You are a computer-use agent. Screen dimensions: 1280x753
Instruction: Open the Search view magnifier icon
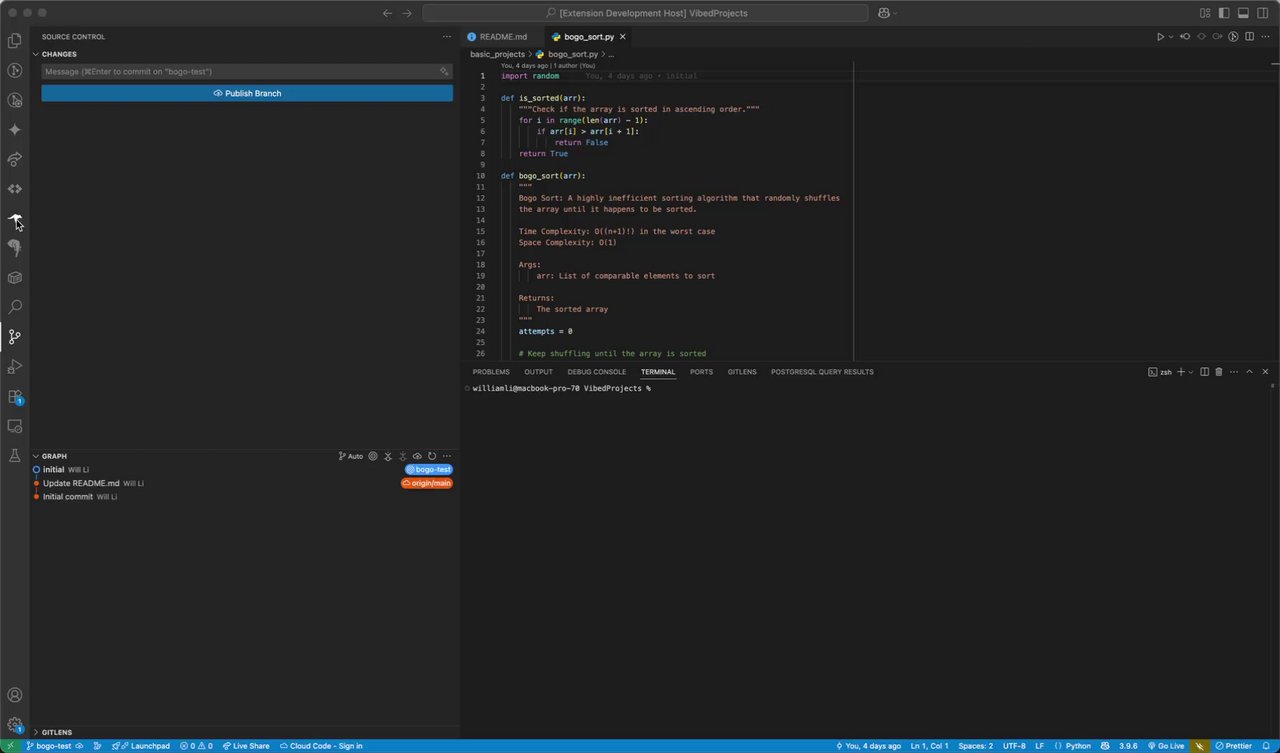point(15,307)
